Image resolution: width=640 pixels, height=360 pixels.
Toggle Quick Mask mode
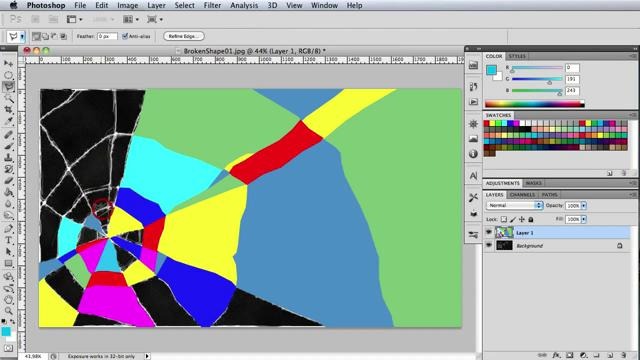(x=8, y=349)
